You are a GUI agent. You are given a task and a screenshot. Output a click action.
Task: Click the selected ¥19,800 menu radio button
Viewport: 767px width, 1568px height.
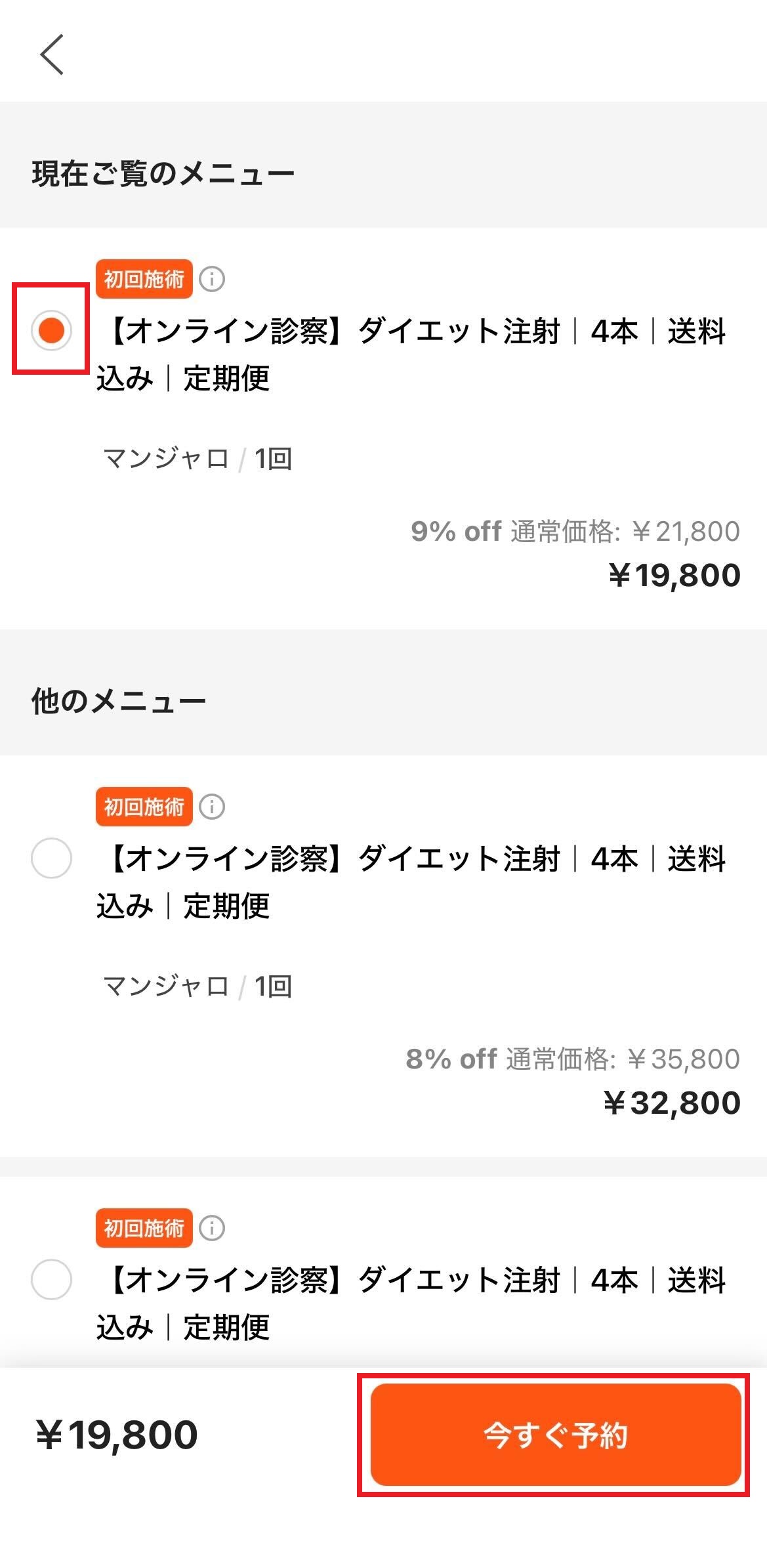[51, 329]
